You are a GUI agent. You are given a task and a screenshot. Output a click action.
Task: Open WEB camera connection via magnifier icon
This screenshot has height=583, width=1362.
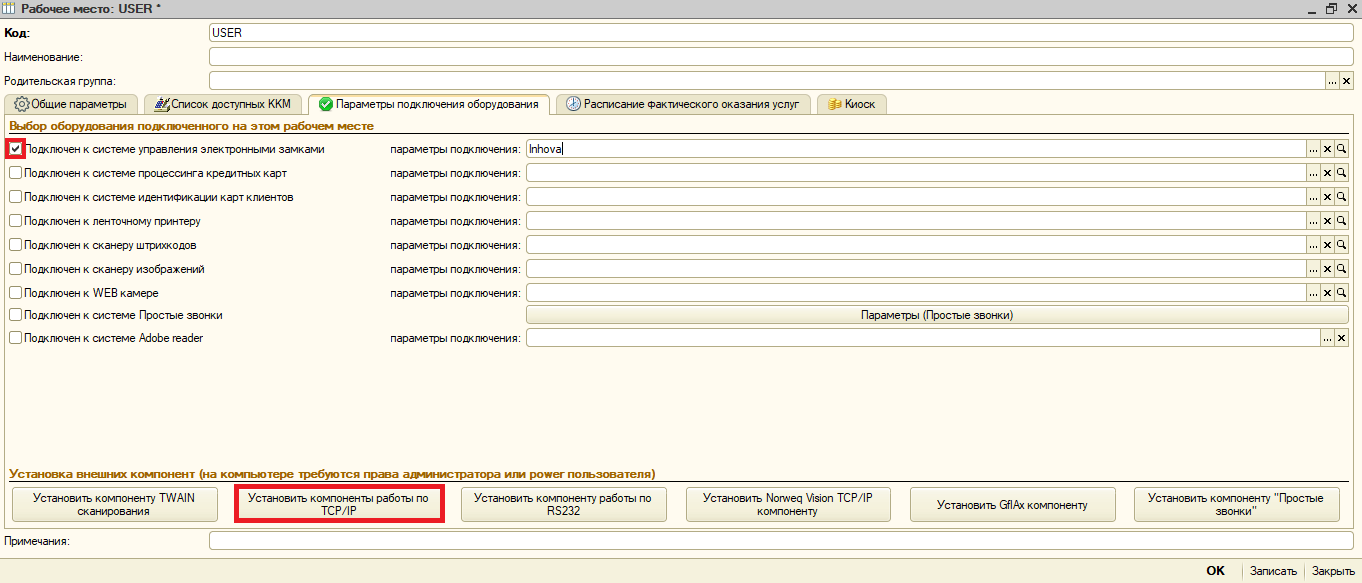1342,293
